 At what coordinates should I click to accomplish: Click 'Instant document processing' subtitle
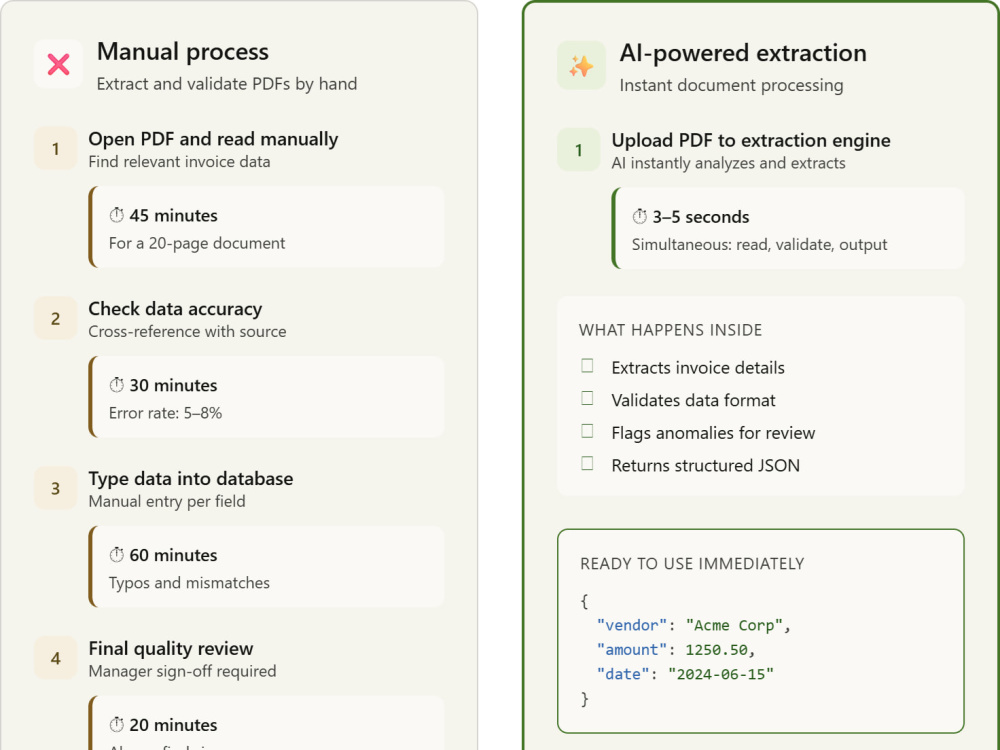click(x=732, y=85)
